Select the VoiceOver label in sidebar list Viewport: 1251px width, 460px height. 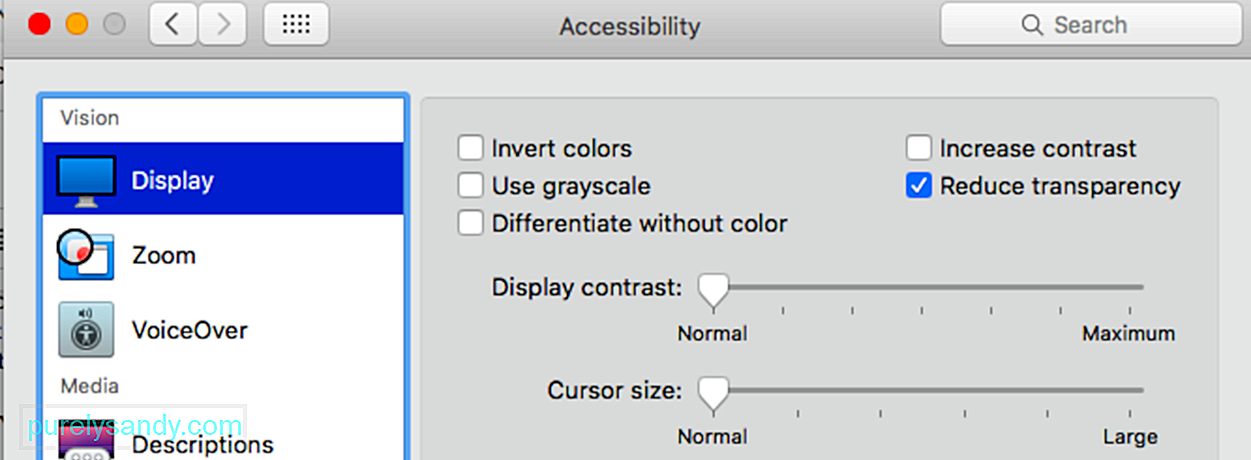[x=189, y=330]
